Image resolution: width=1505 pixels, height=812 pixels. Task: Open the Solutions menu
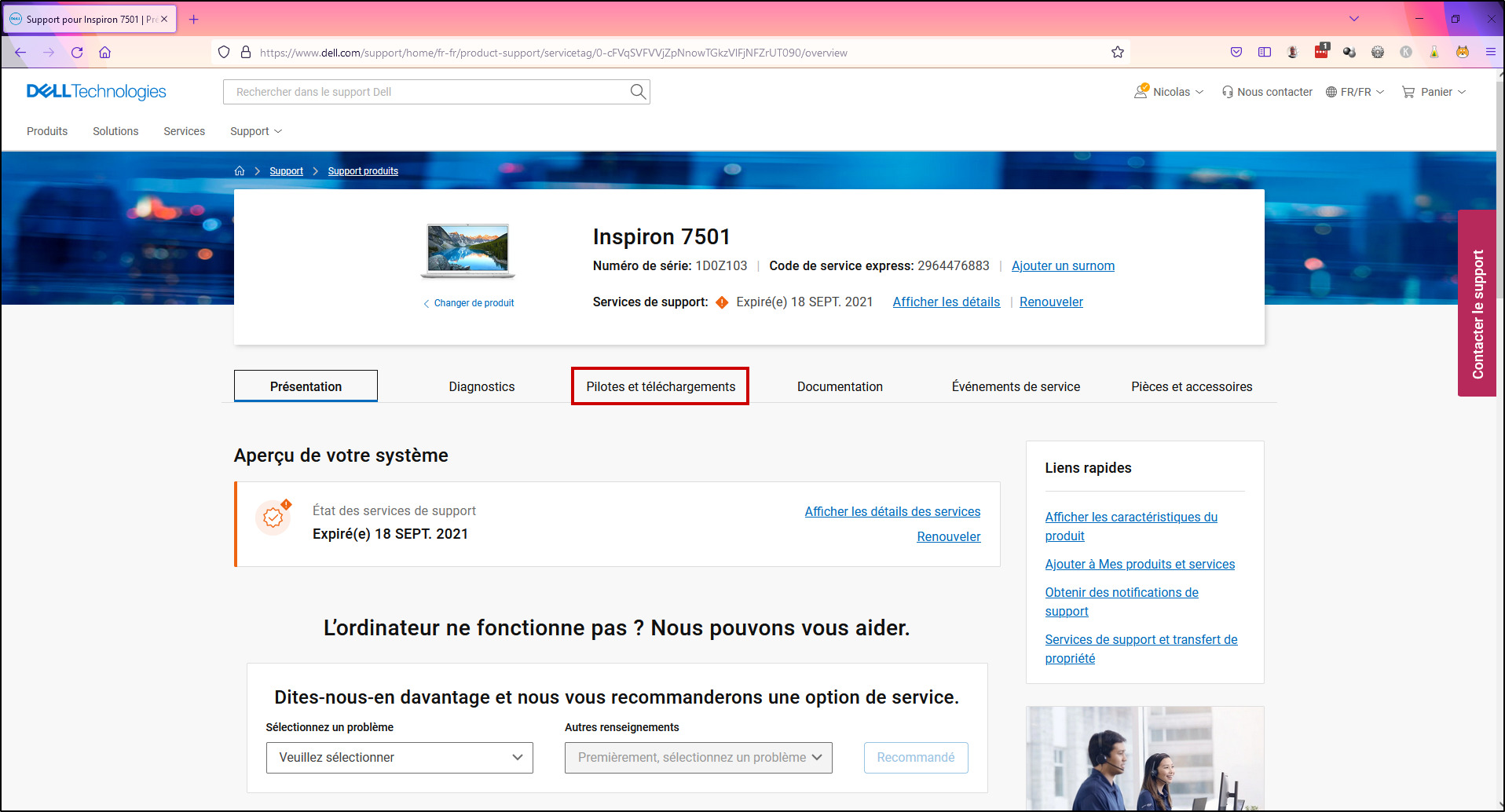tap(115, 131)
